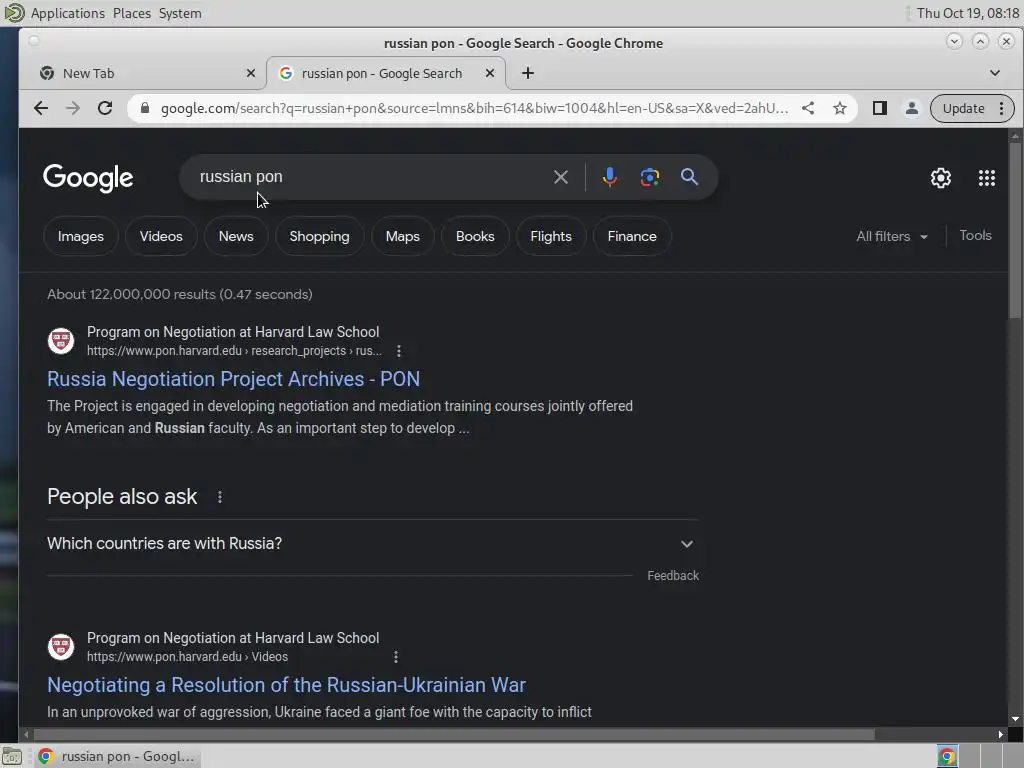This screenshot has width=1024, height=768.
Task: View site info via padlock icon
Action: pyautogui.click(x=145, y=108)
